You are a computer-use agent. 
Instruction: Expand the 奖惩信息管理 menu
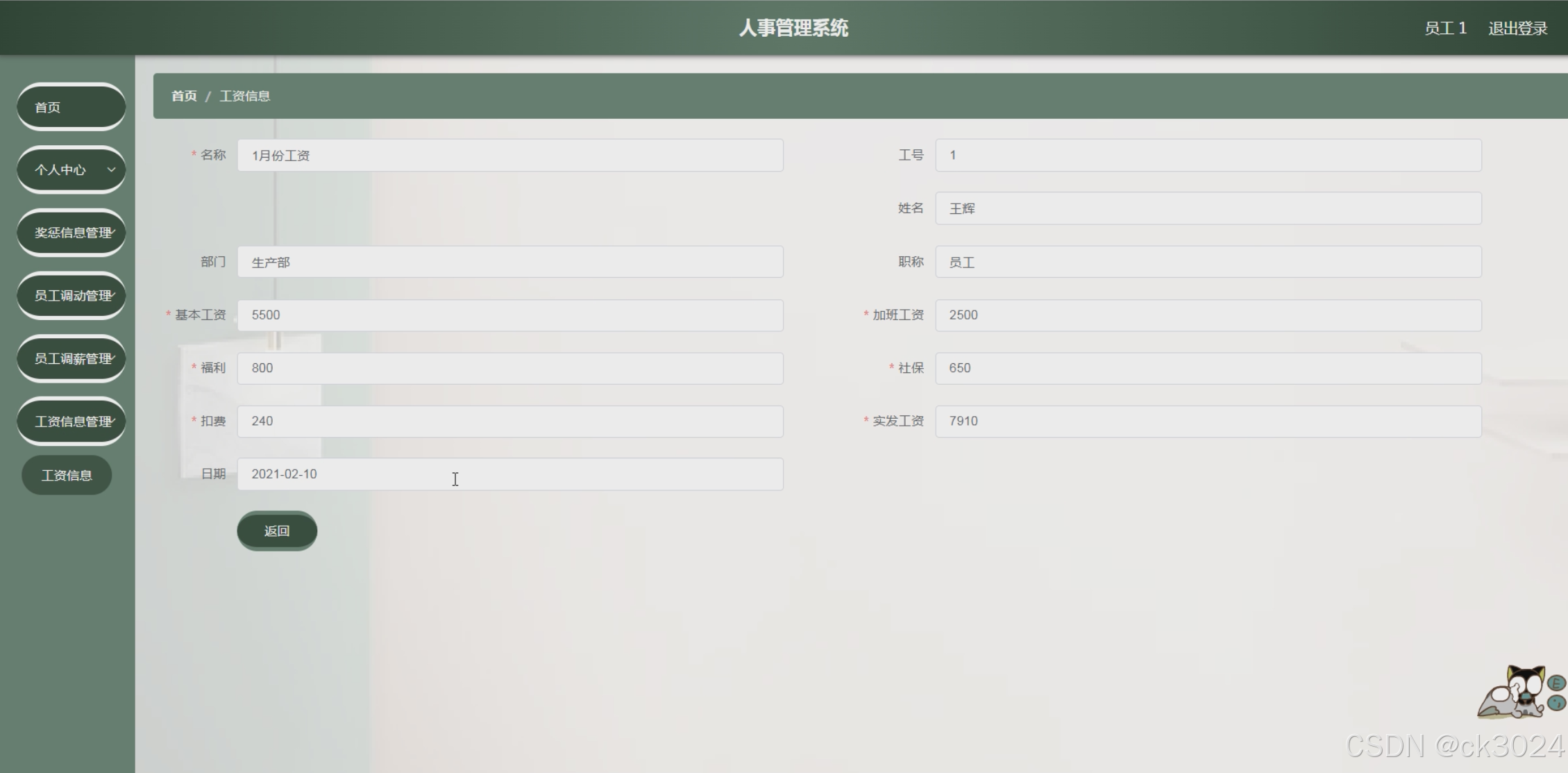tap(71, 233)
